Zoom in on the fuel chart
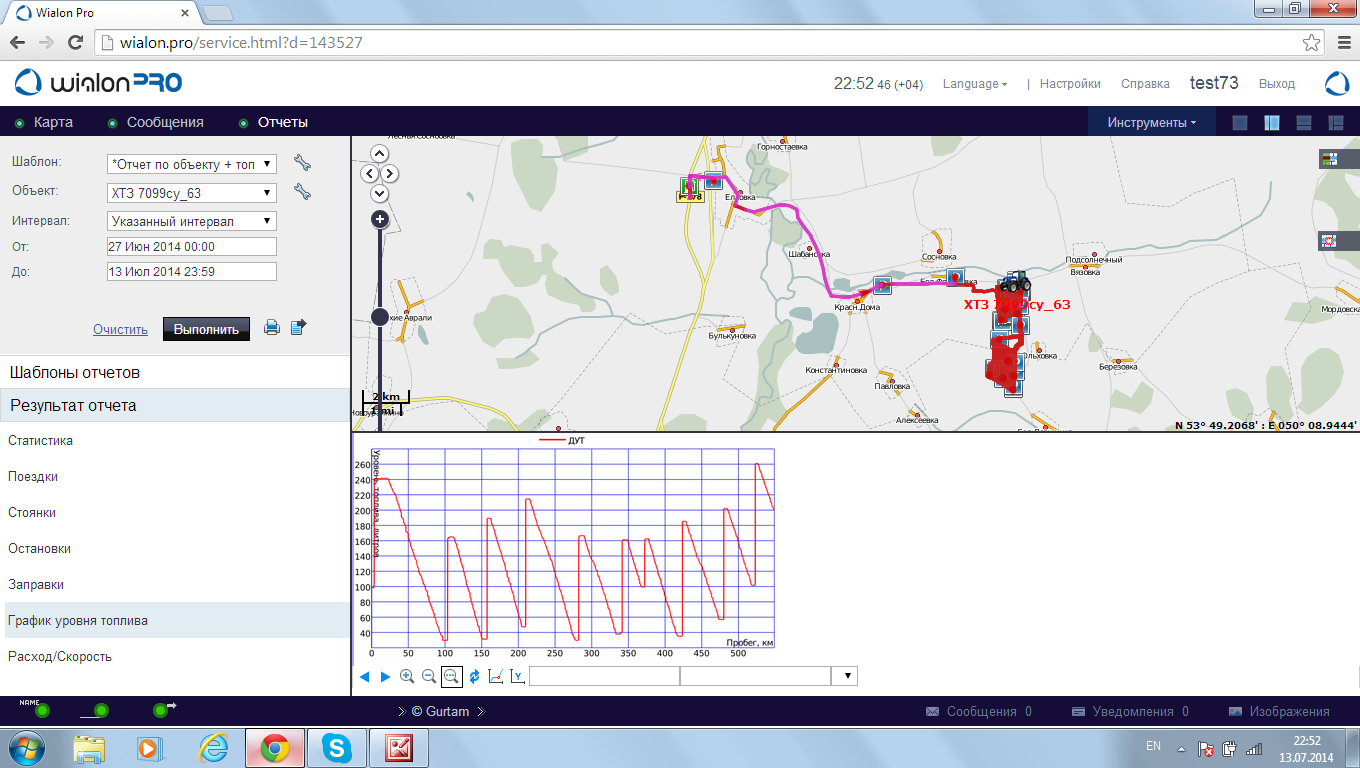The width and height of the screenshot is (1360, 768). pos(407,677)
